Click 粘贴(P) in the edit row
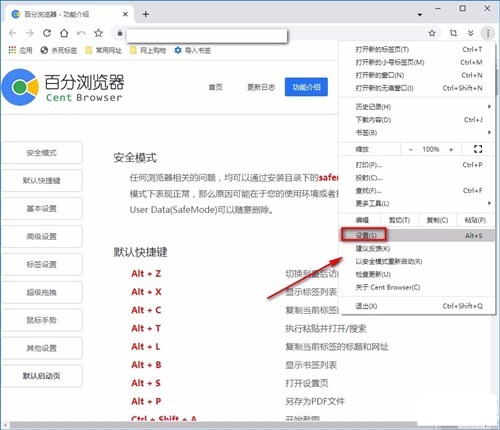 click(x=475, y=220)
